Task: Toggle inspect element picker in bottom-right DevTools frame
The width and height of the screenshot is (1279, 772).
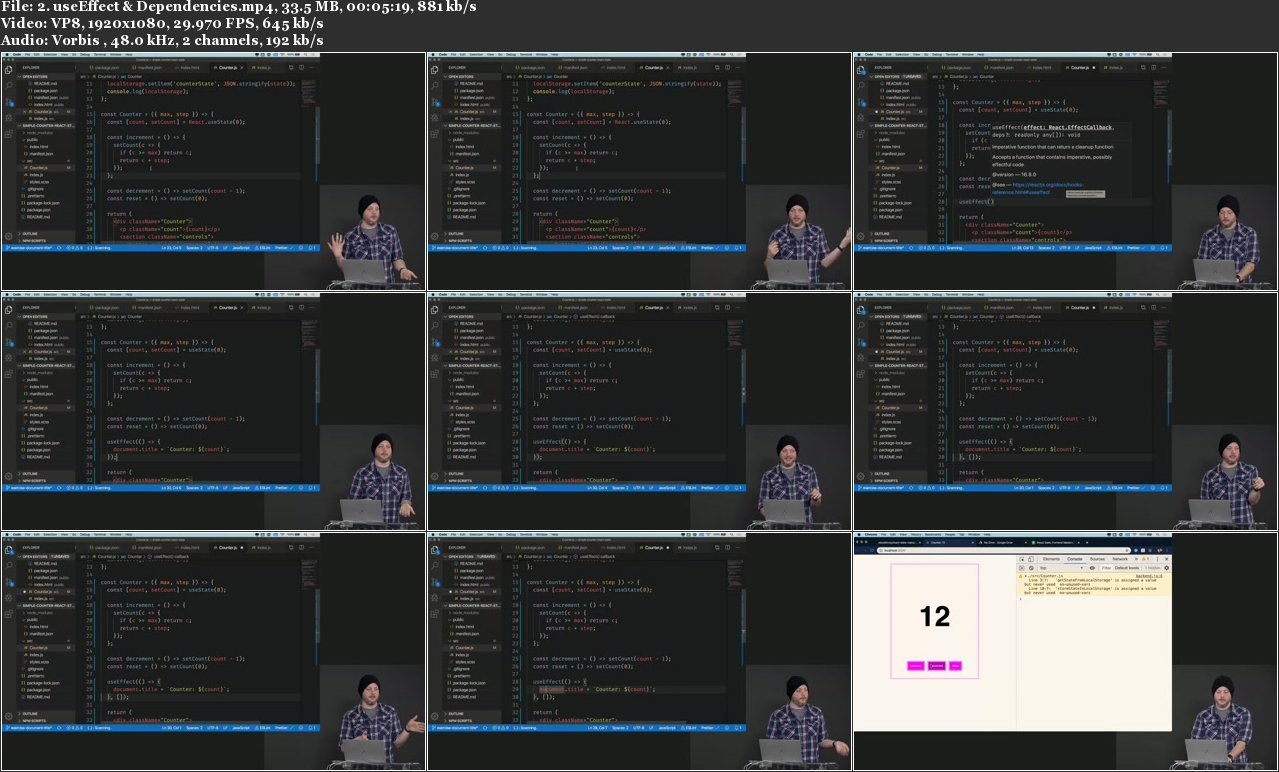Action: [x=1023, y=559]
